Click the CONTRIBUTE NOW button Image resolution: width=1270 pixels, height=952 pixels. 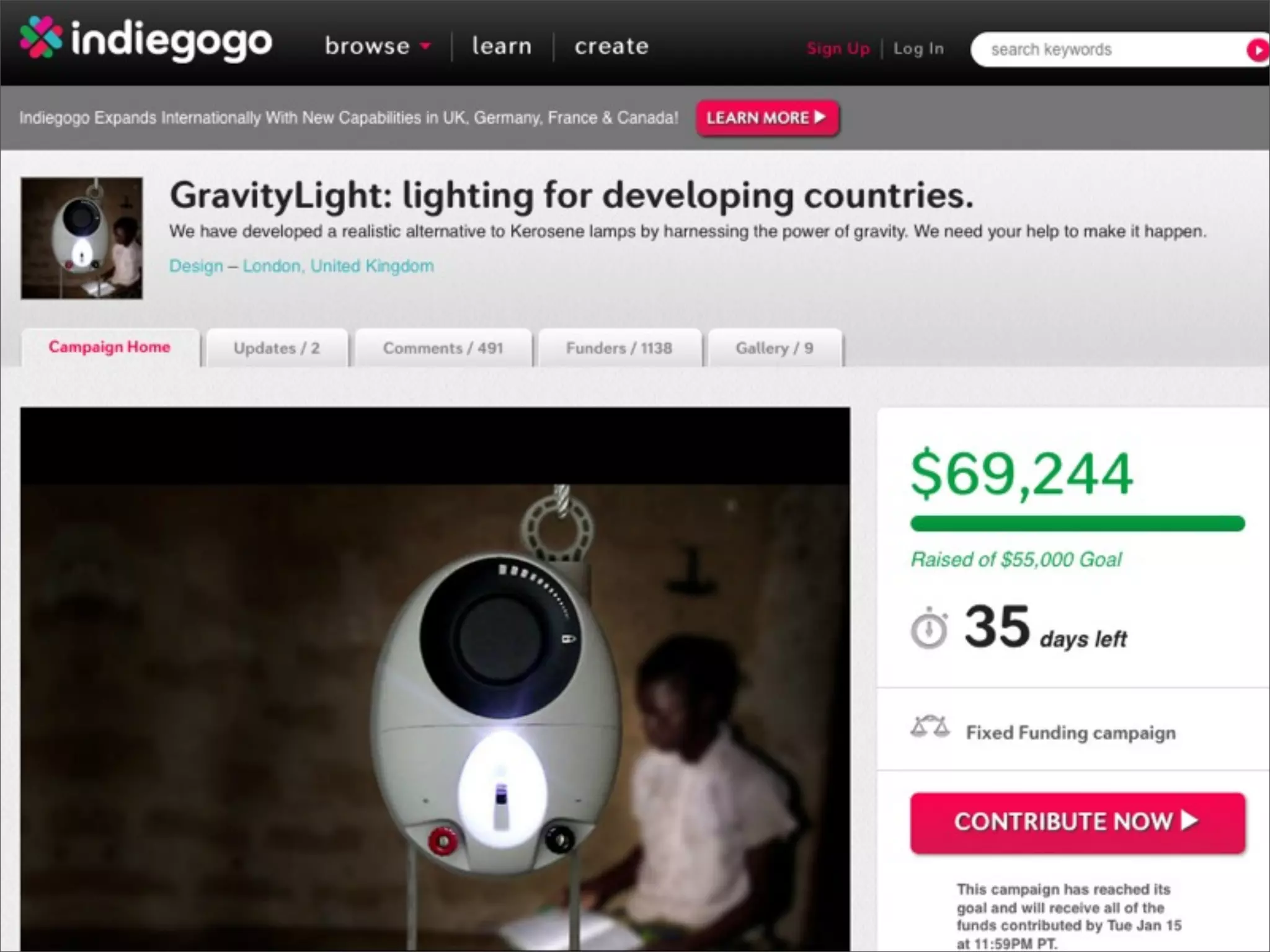point(1078,822)
